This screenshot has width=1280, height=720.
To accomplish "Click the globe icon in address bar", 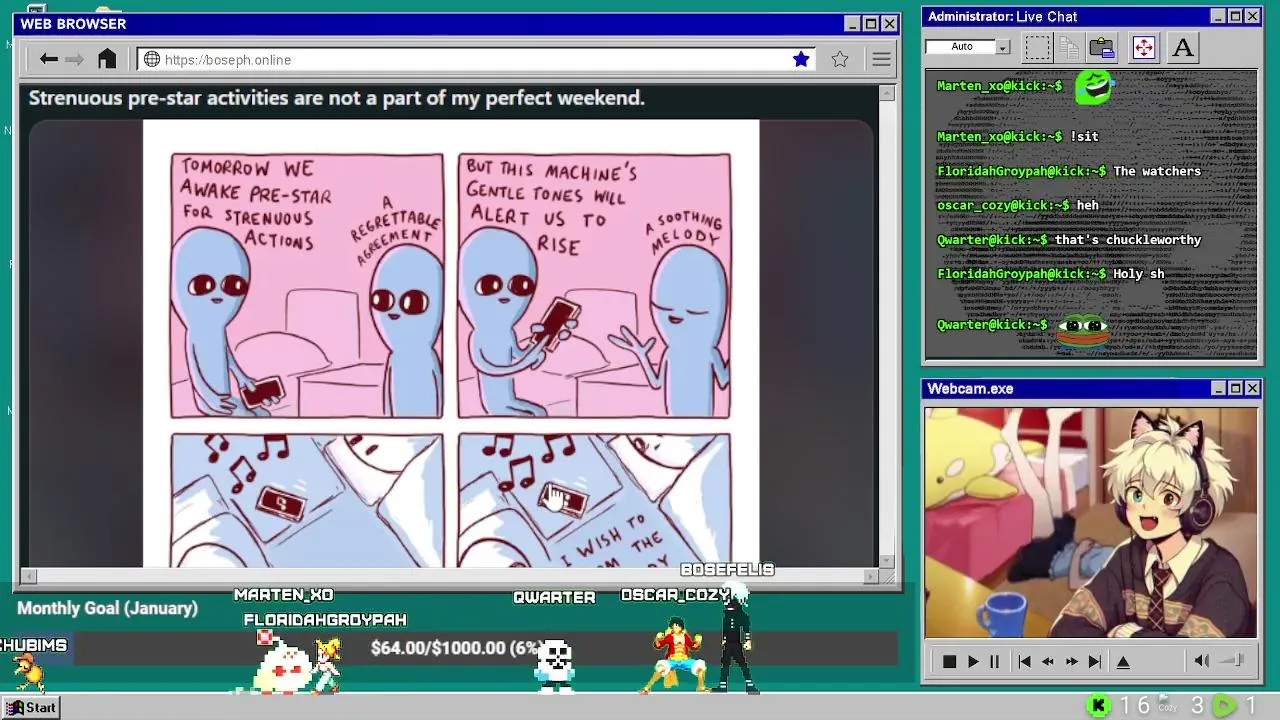I will tap(152, 60).
